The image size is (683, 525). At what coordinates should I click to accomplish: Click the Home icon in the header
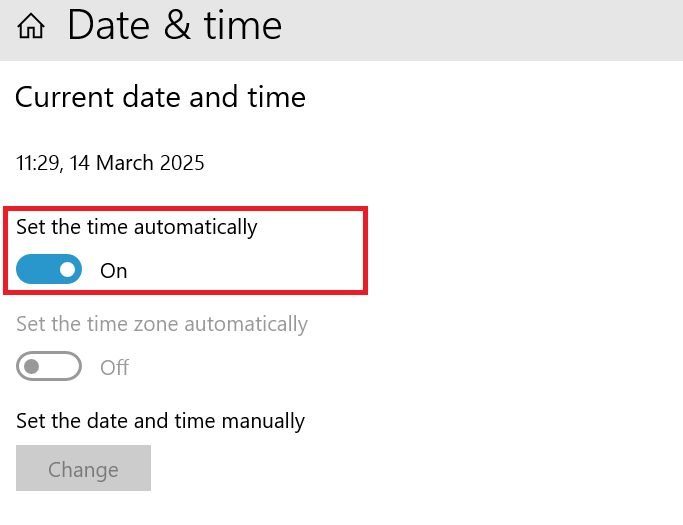point(31,27)
